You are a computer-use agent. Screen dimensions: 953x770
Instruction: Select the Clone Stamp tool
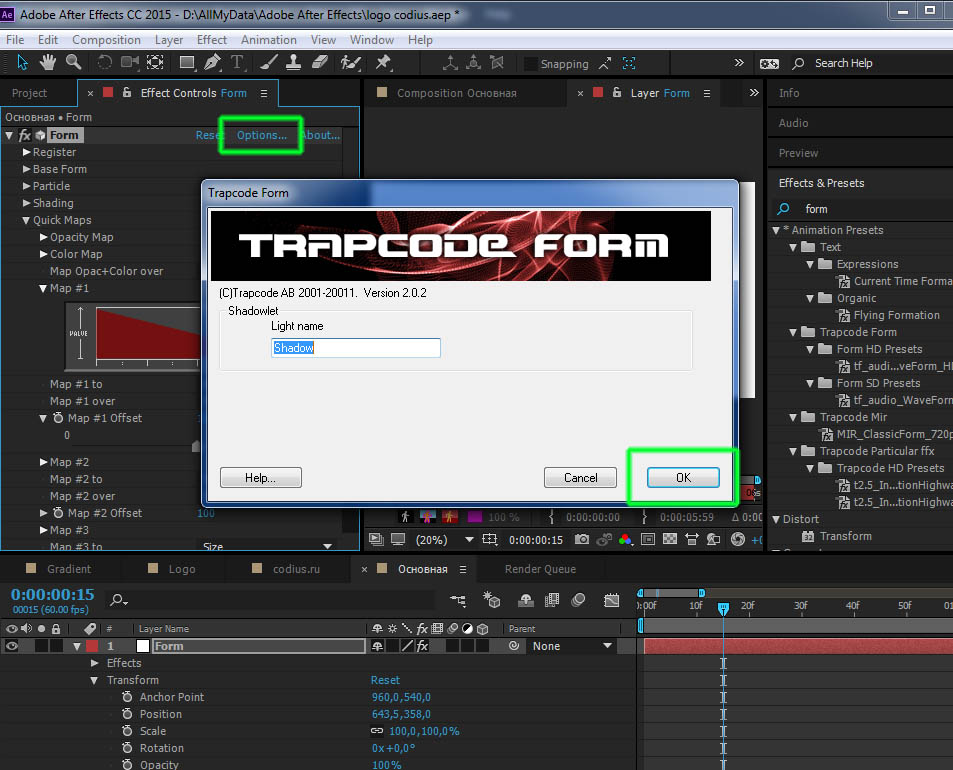tap(294, 63)
